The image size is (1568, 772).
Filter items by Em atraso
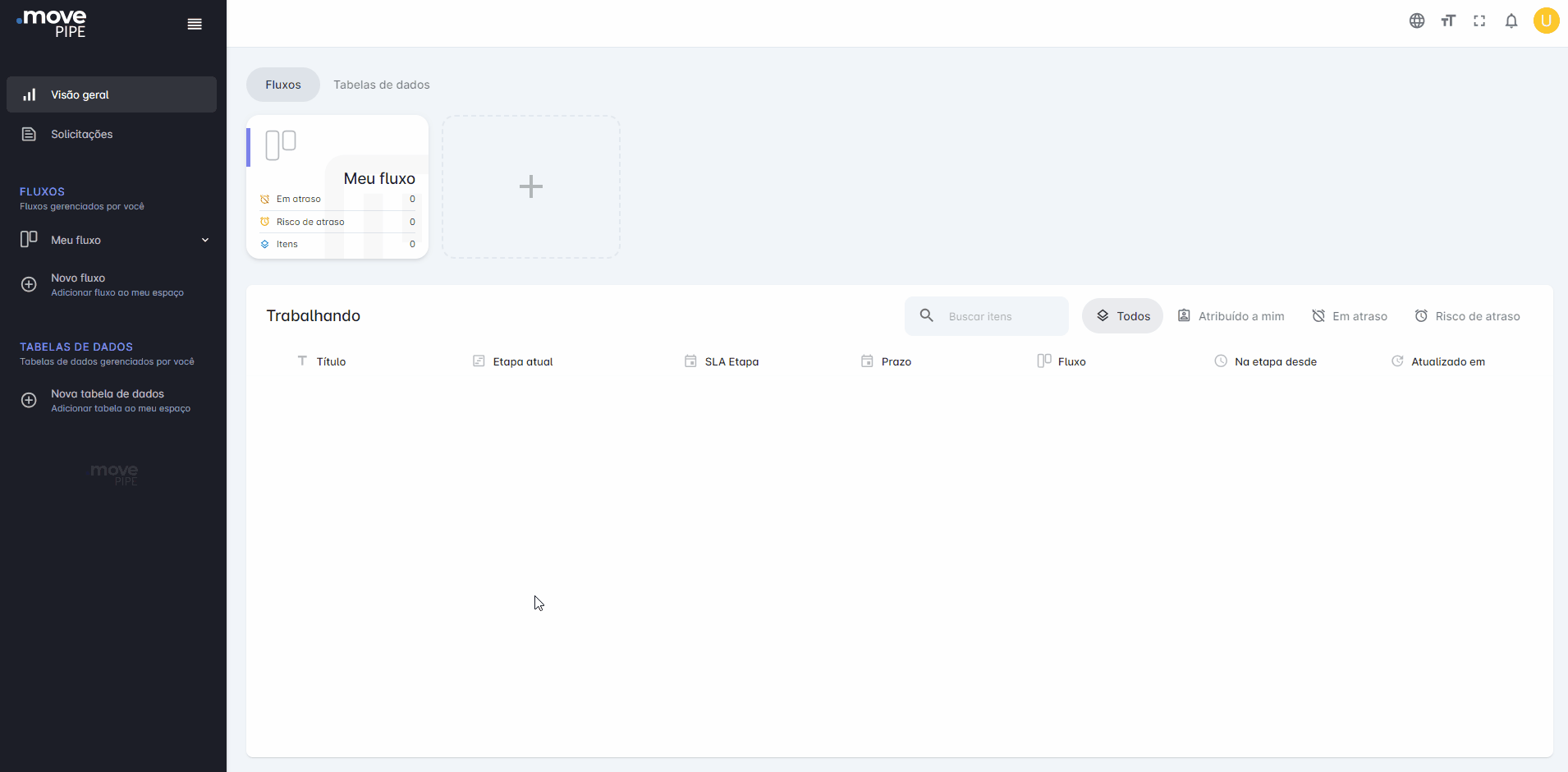point(1350,315)
